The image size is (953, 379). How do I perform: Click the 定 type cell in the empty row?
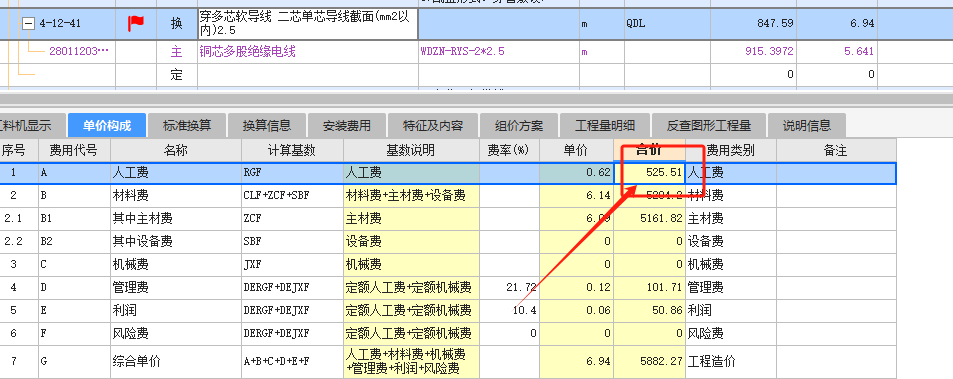177,75
